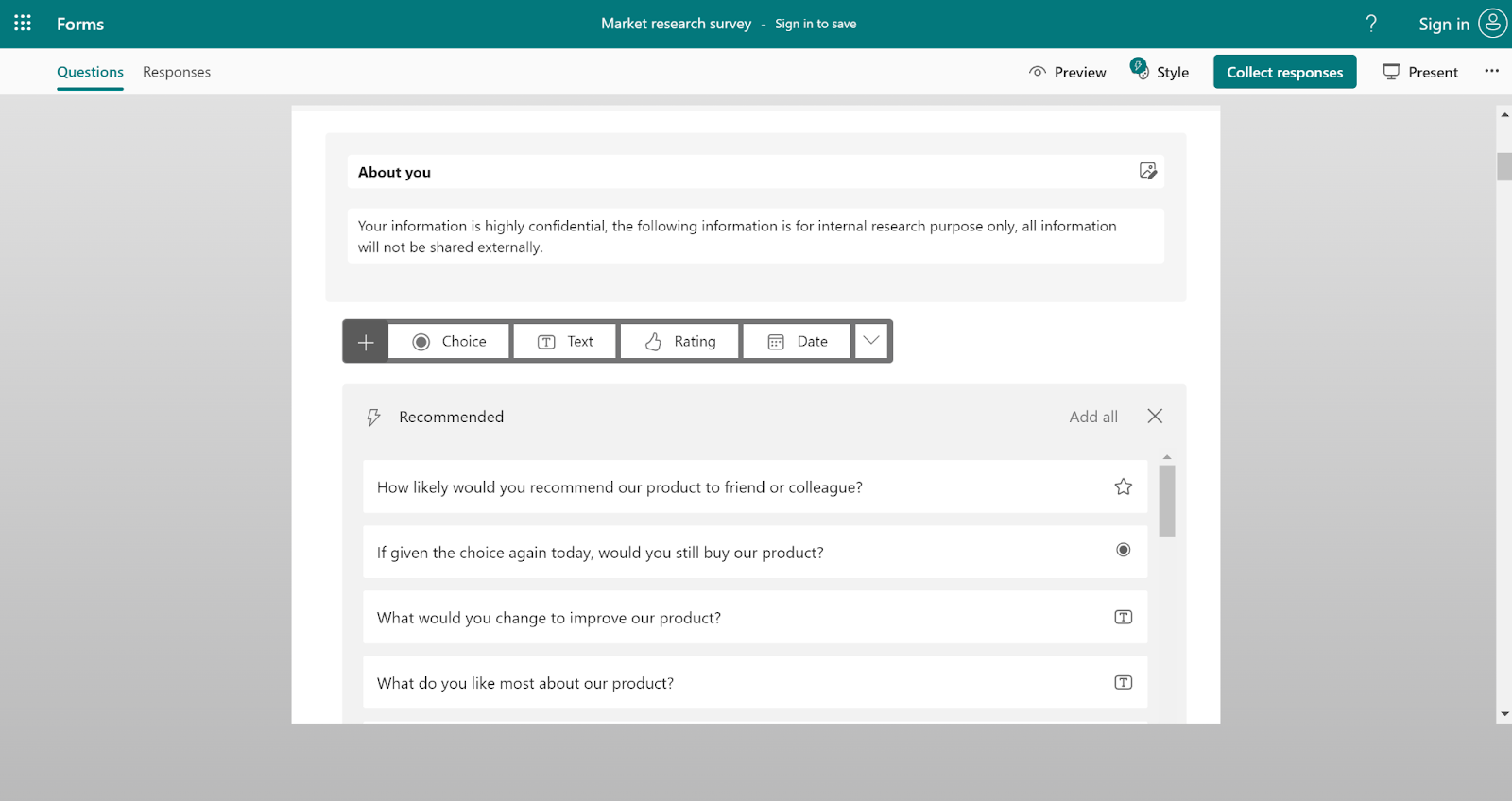Open the app launcher waffle icon
The width and height of the screenshot is (1512, 801).
(x=23, y=24)
